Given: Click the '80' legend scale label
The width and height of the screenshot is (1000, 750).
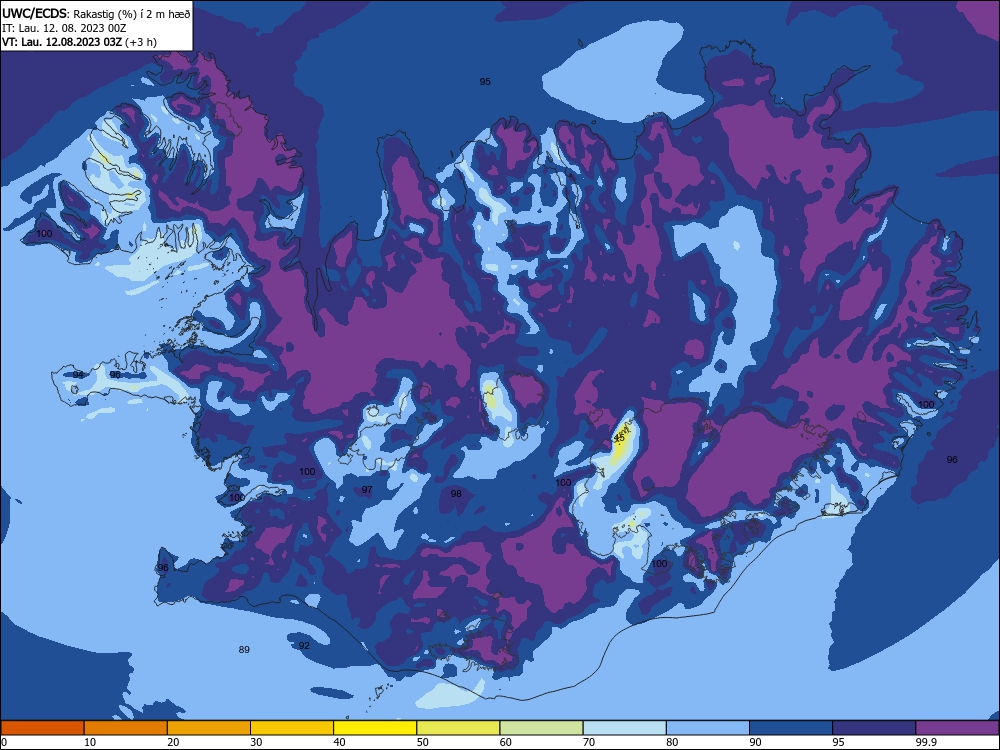Looking at the screenshot, I should click(672, 742).
